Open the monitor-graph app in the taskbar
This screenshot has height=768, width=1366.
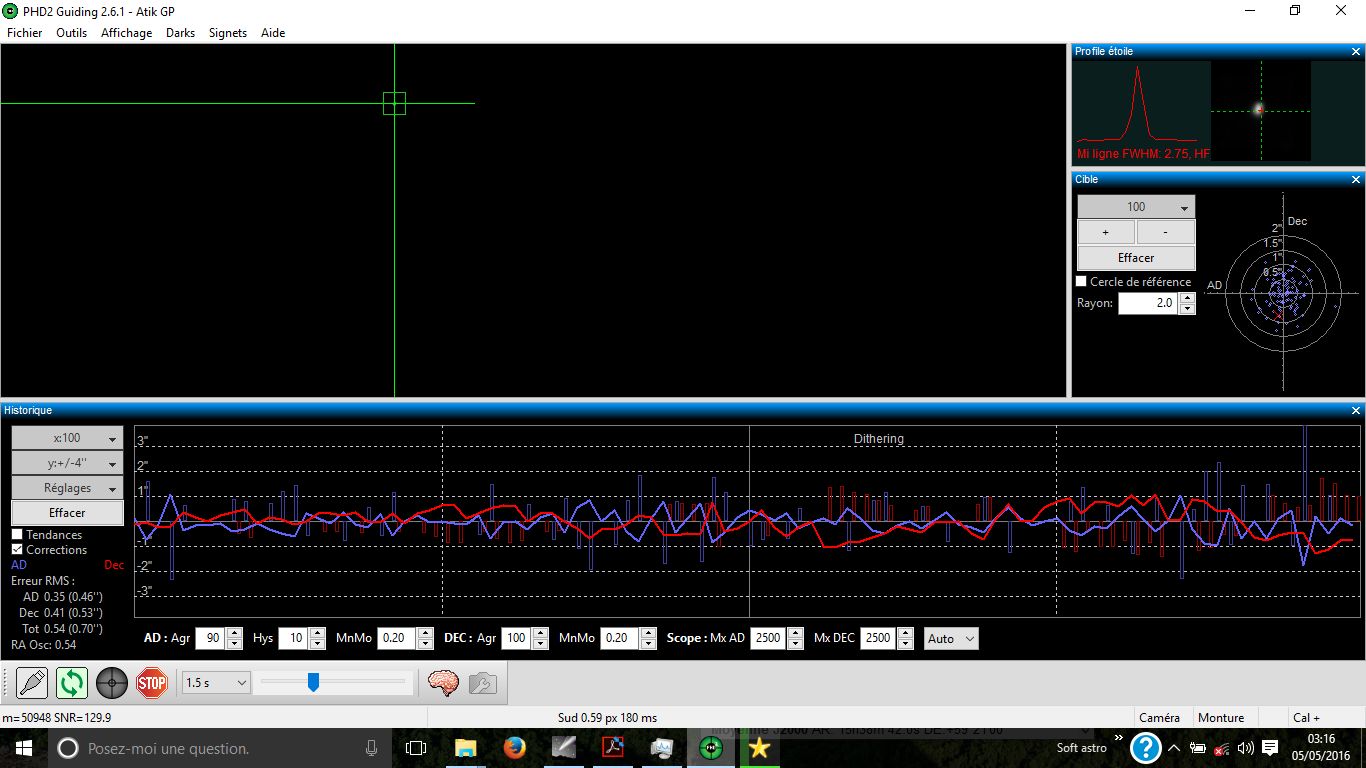tap(661, 748)
